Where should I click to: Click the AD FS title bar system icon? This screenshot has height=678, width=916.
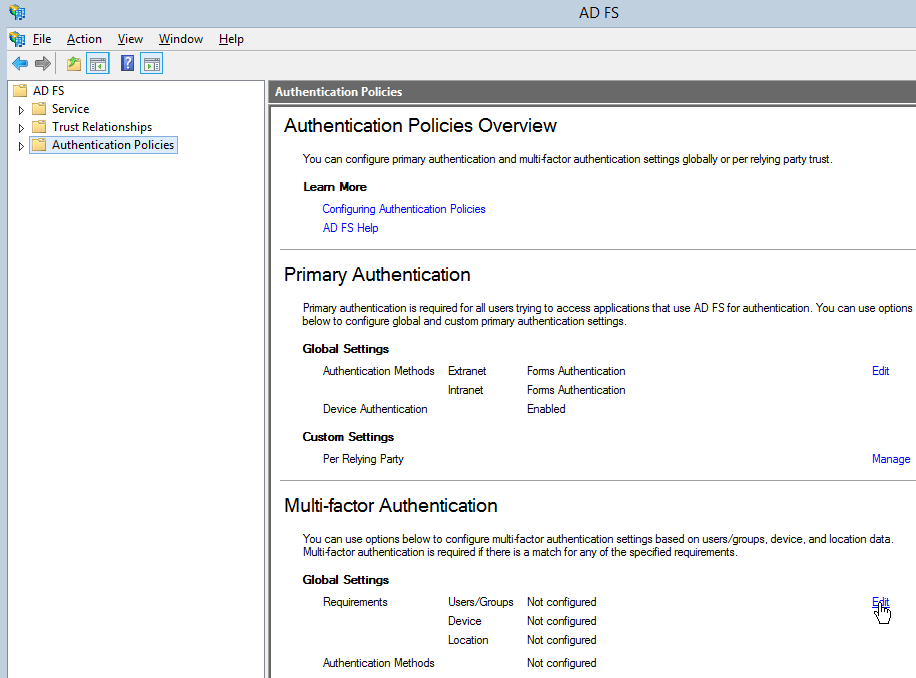point(17,13)
